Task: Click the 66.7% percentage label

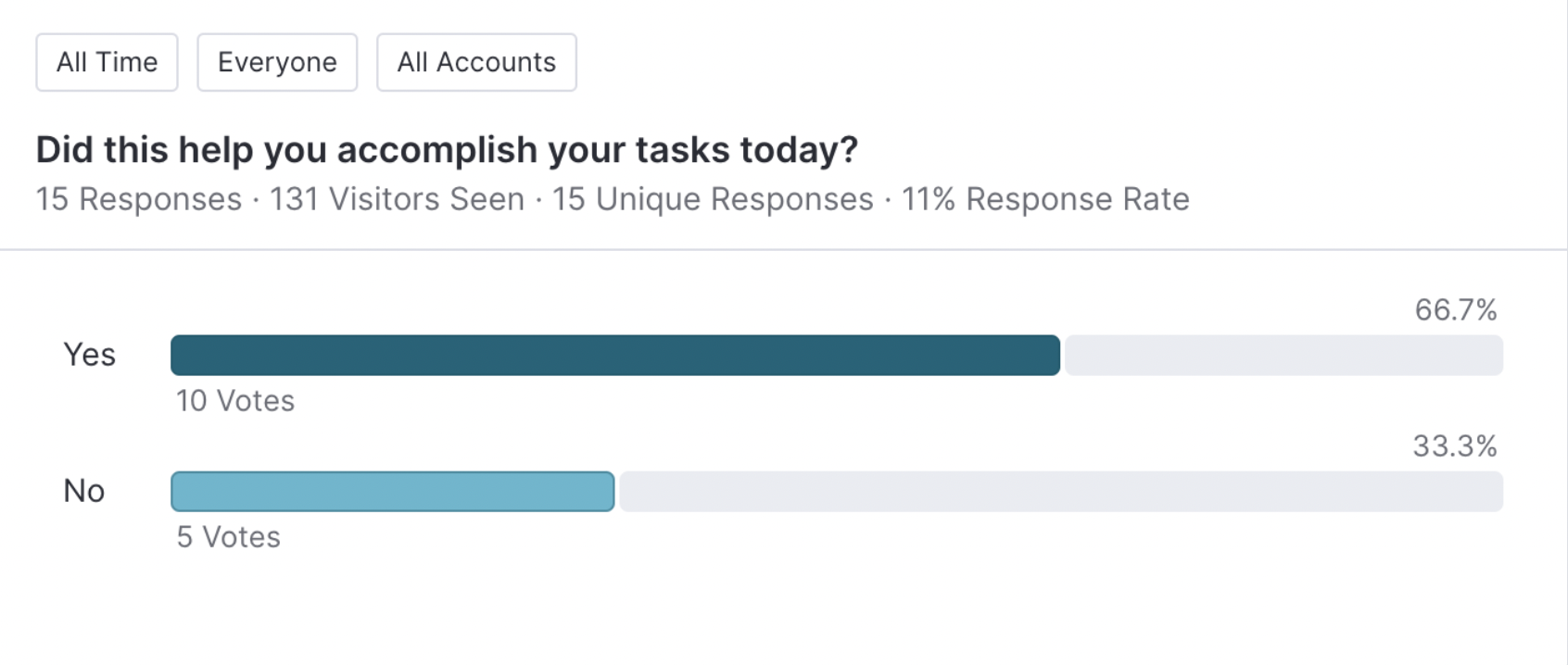Action: (1456, 309)
